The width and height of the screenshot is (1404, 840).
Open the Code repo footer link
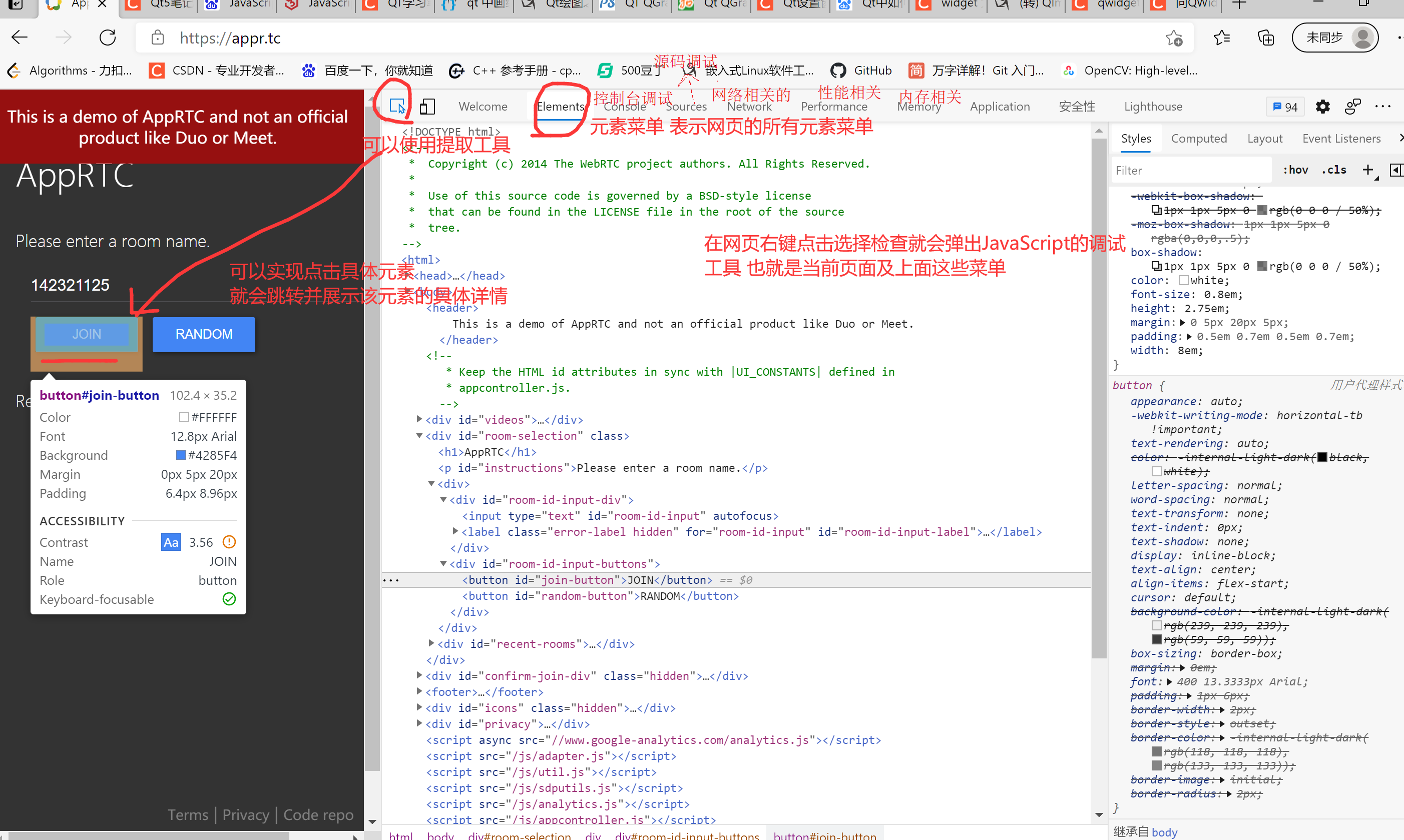tap(318, 814)
